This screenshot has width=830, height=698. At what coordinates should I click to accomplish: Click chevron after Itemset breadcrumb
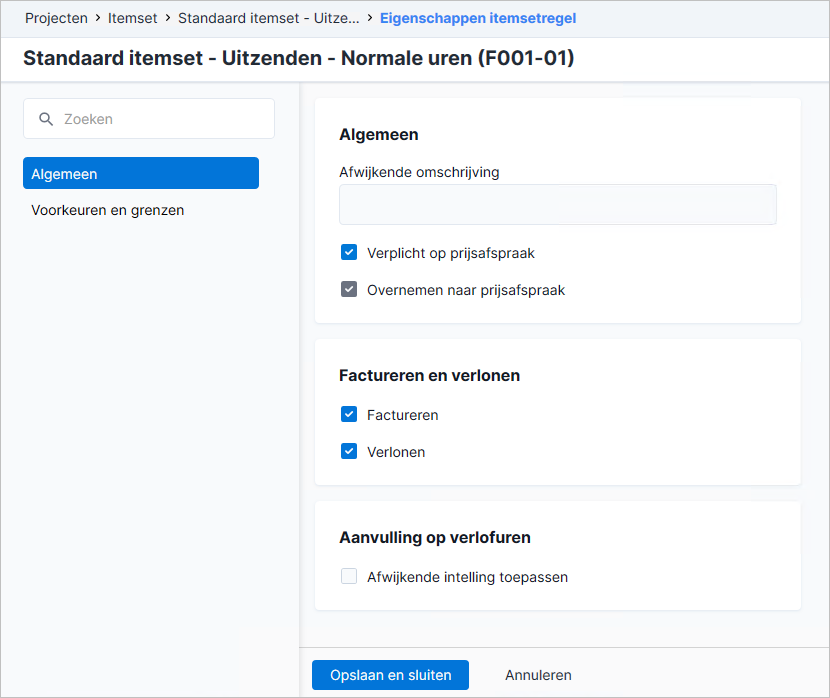(x=168, y=18)
